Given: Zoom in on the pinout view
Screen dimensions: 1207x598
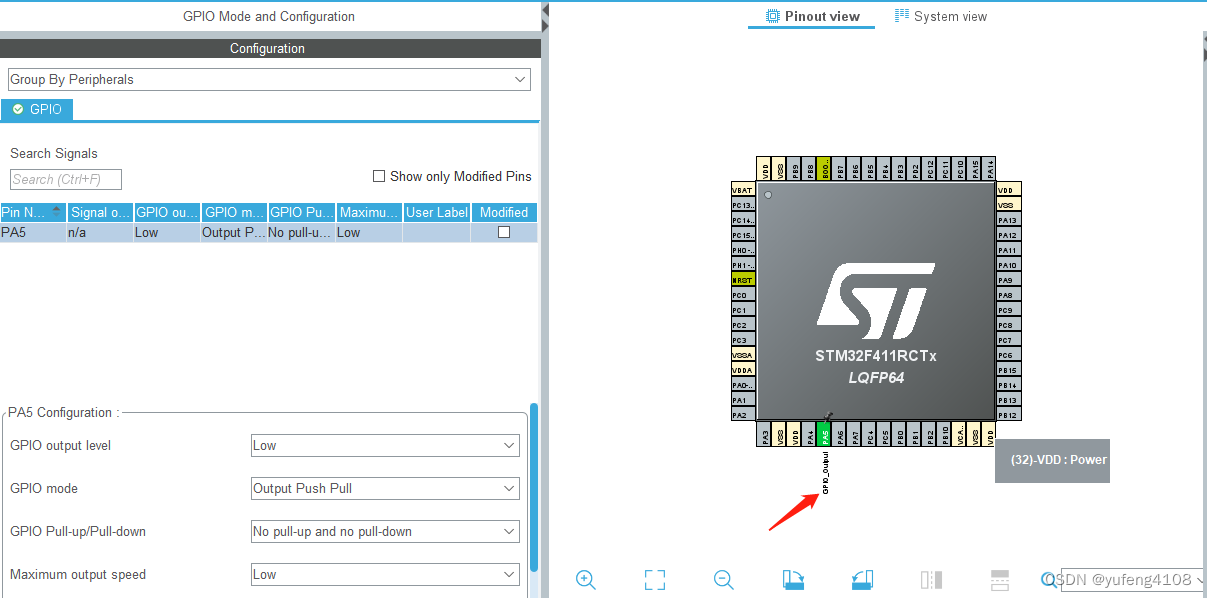Looking at the screenshot, I should (586, 580).
